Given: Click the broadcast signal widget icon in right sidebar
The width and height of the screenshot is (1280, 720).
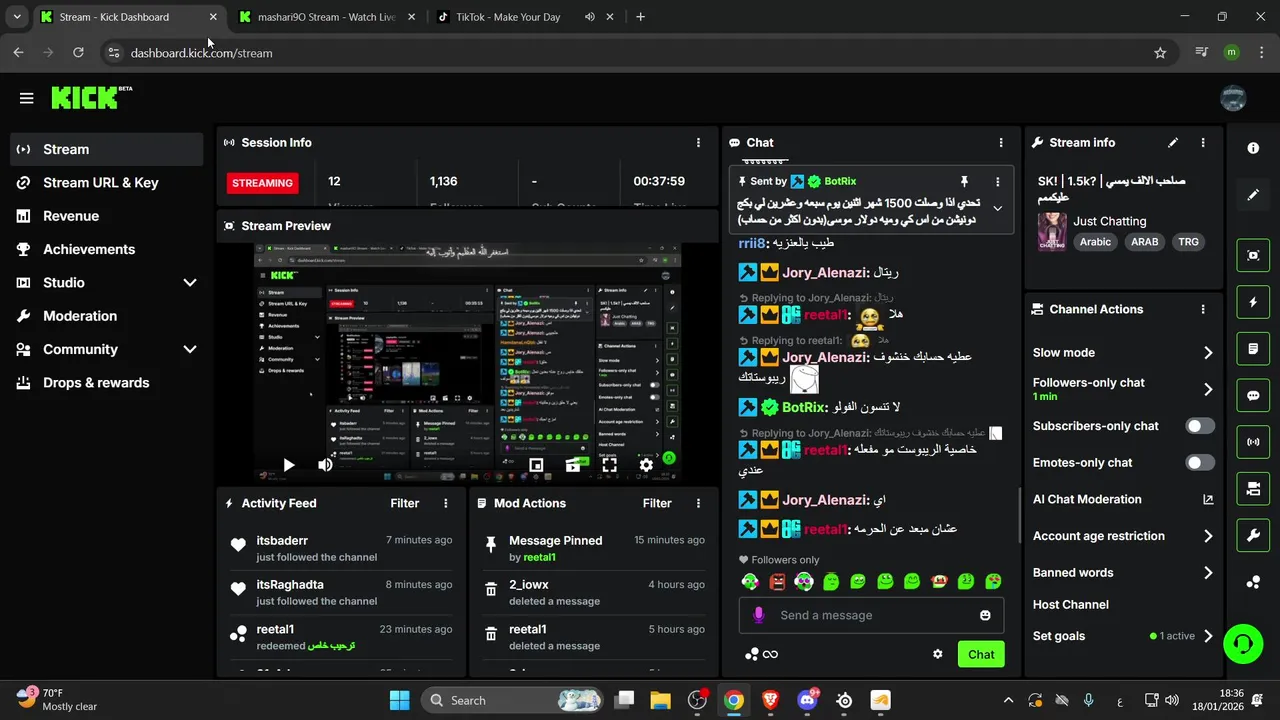Looking at the screenshot, I should pyautogui.click(x=1253, y=442).
